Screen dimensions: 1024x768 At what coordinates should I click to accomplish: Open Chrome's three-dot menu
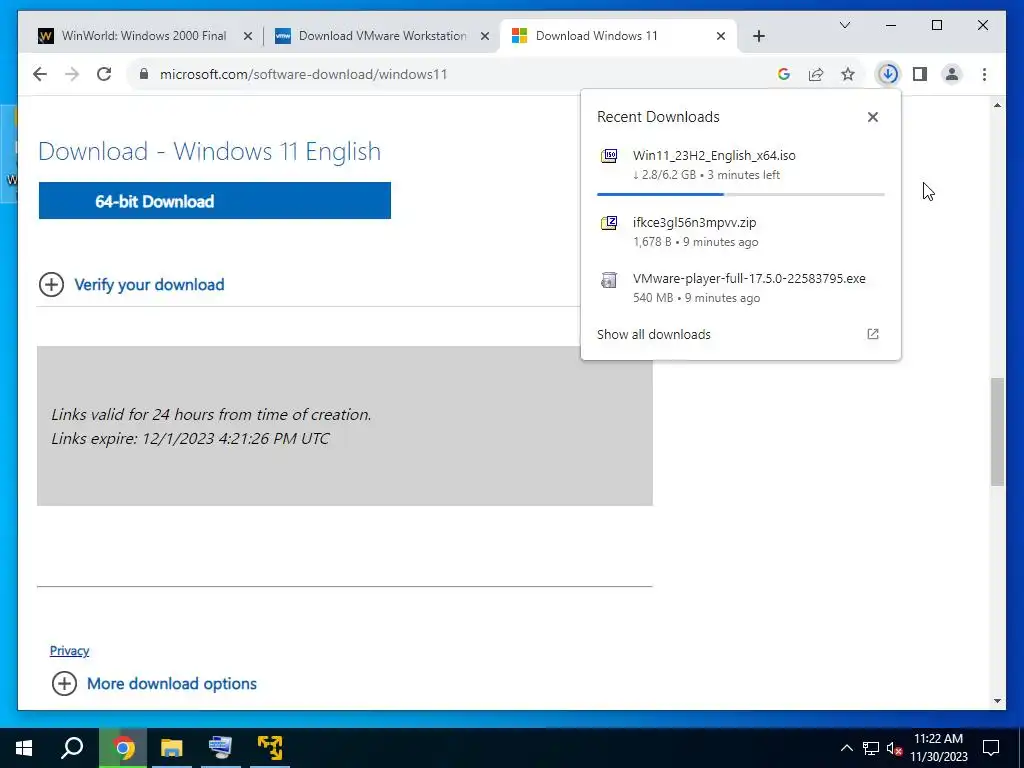tap(984, 74)
